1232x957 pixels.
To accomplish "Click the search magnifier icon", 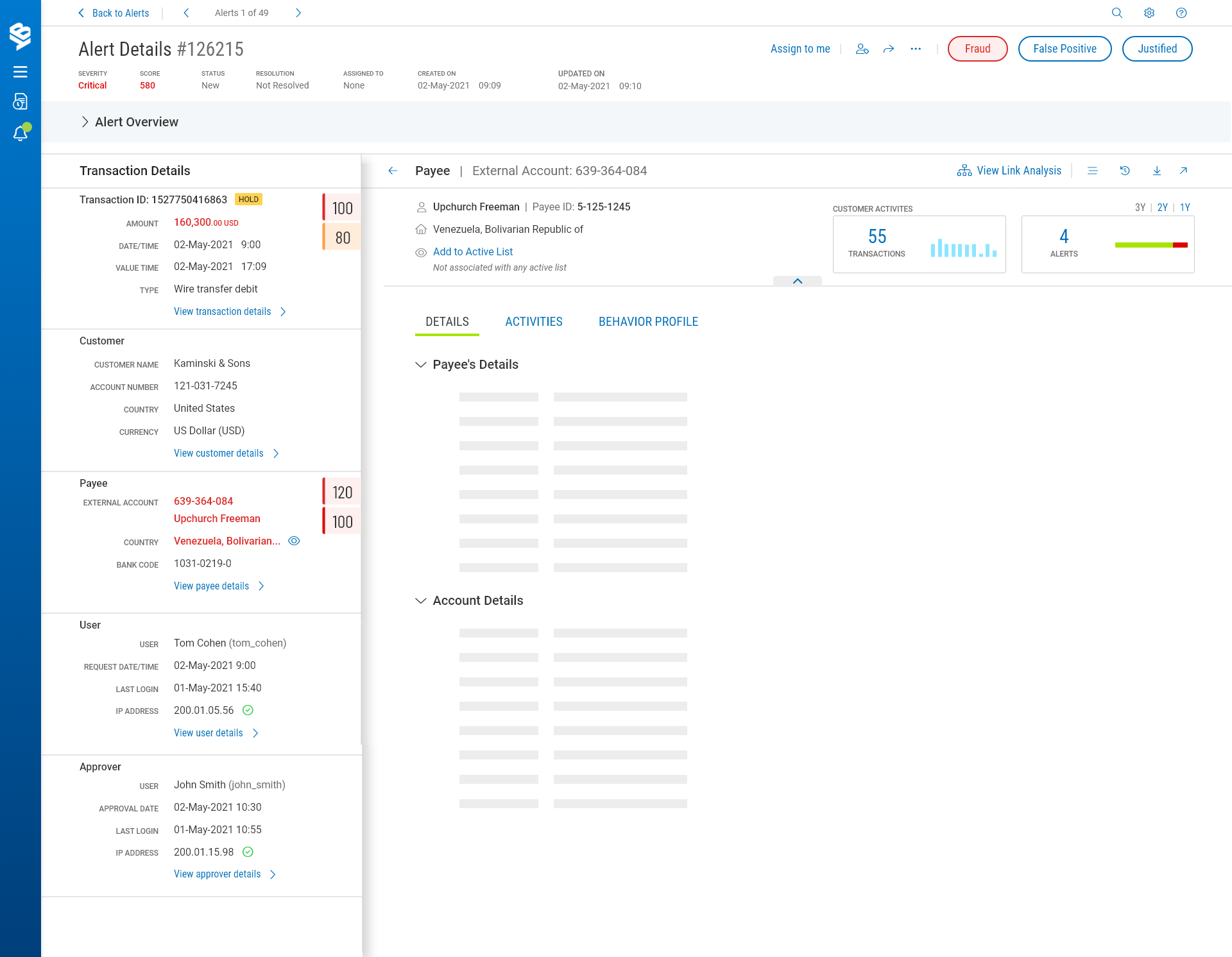I will (x=1117, y=13).
